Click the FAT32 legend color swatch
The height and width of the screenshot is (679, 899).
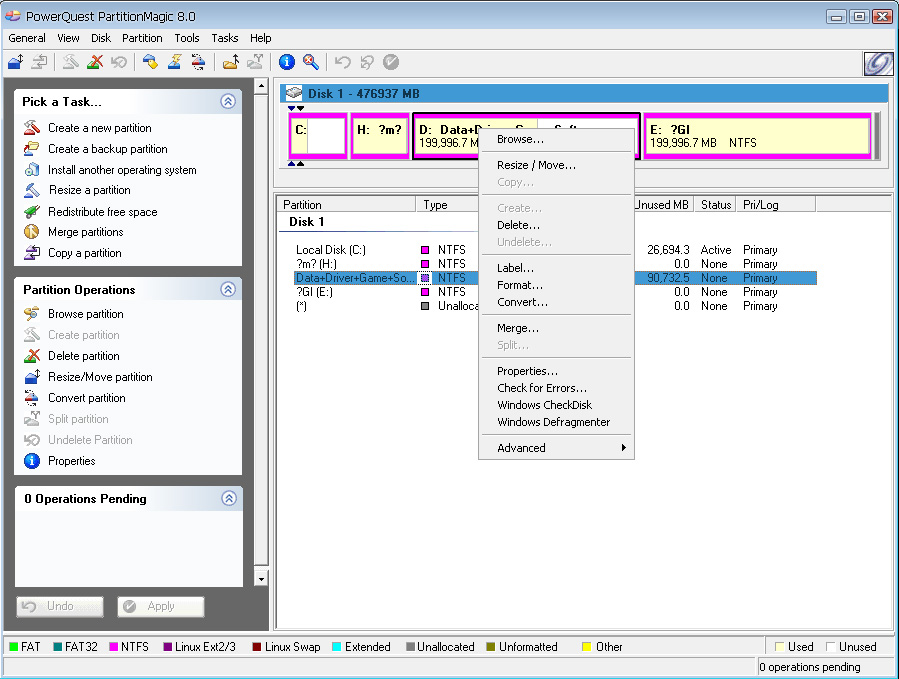[x=57, y=647]
